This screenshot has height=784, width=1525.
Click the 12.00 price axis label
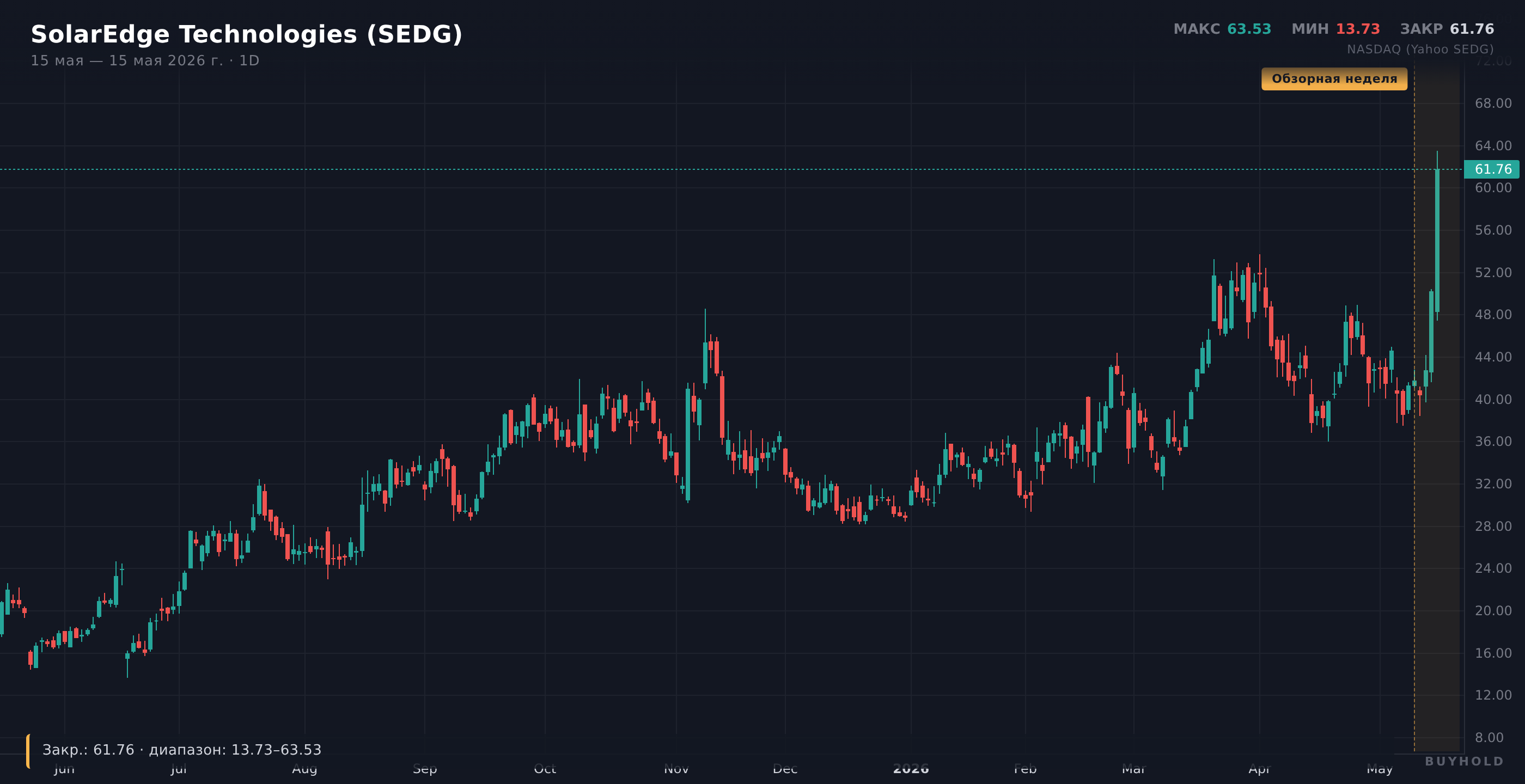pyautogui.click(x=1493, y=695)
